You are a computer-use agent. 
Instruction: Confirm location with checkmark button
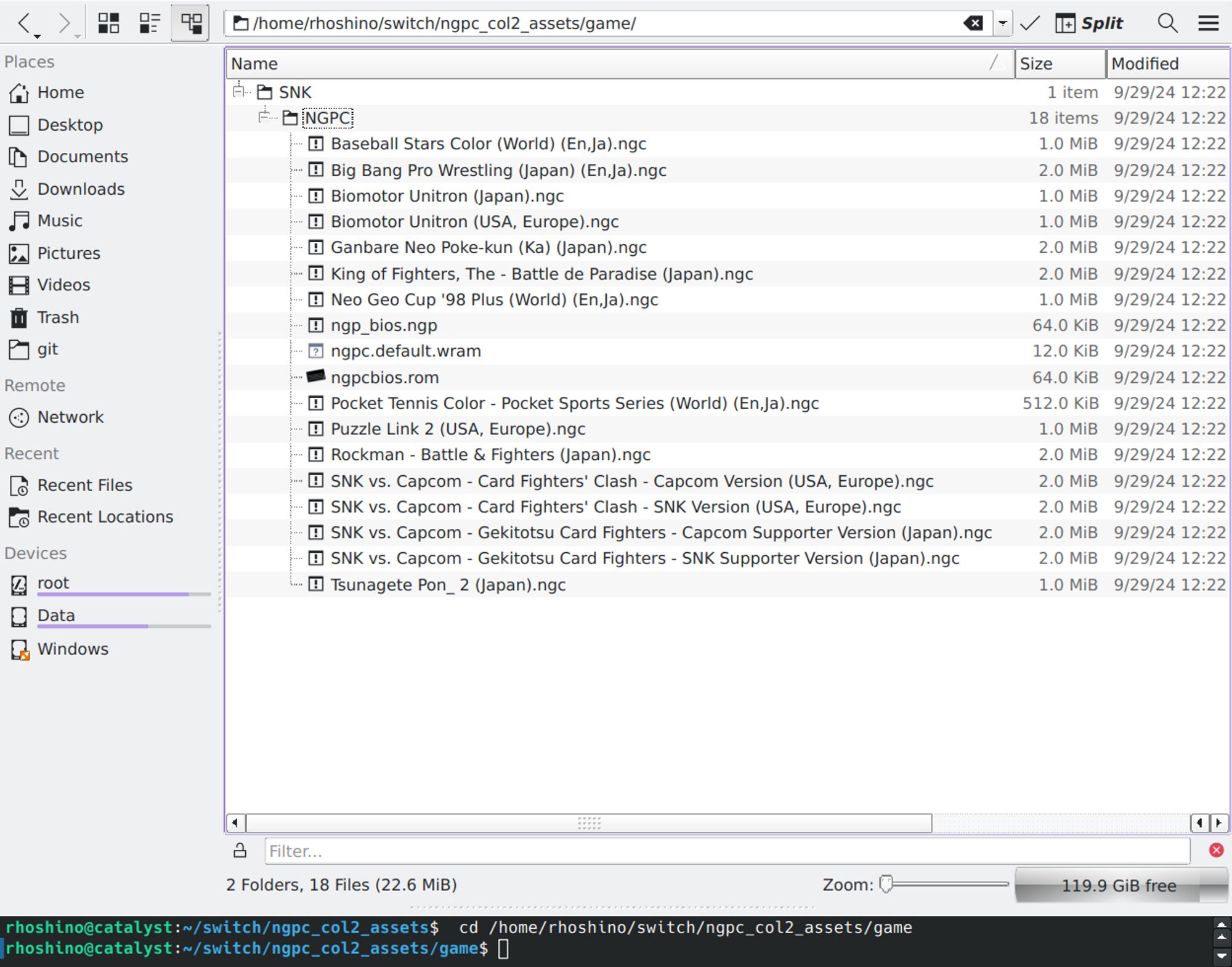[x=1029, y=23]
